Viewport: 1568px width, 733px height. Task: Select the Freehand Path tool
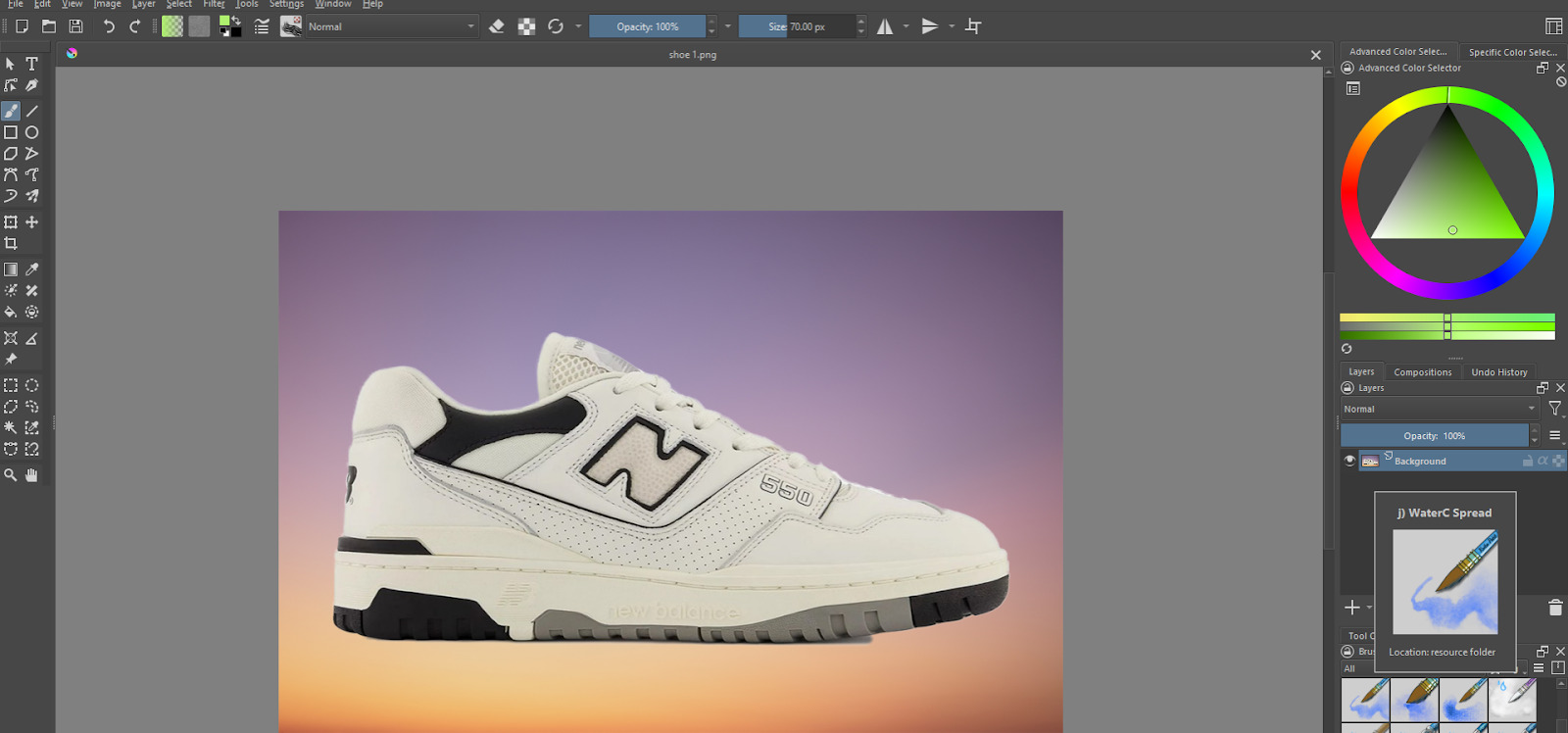[32, 174]
